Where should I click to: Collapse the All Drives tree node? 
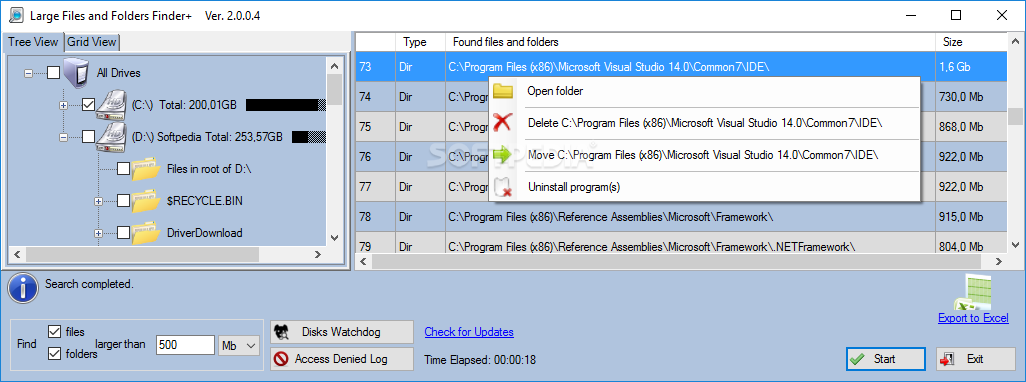(28, 73)
